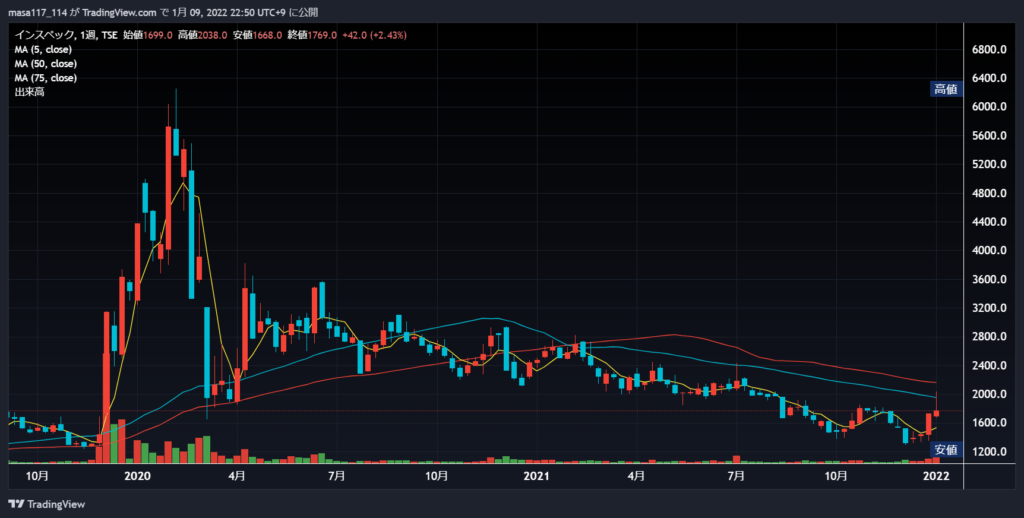Click the 安値 price label on axis
This screenshot has width=1024, height=518.
[x=946, y=449]
